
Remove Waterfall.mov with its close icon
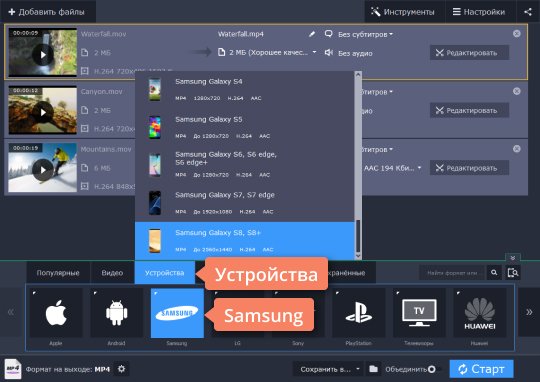[x=517, y=33]
